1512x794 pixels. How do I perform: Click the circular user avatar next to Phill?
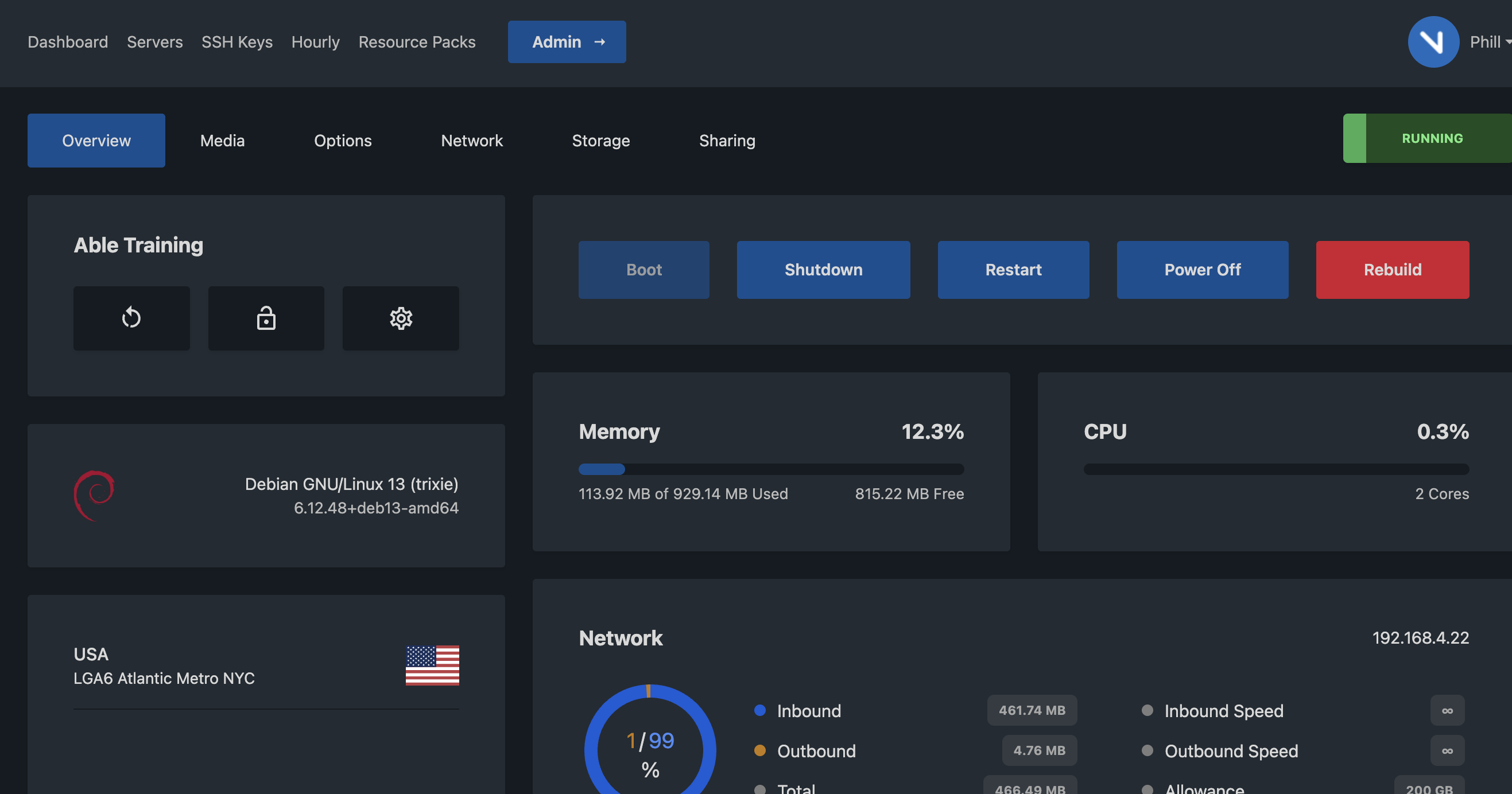click(1433, 42)
